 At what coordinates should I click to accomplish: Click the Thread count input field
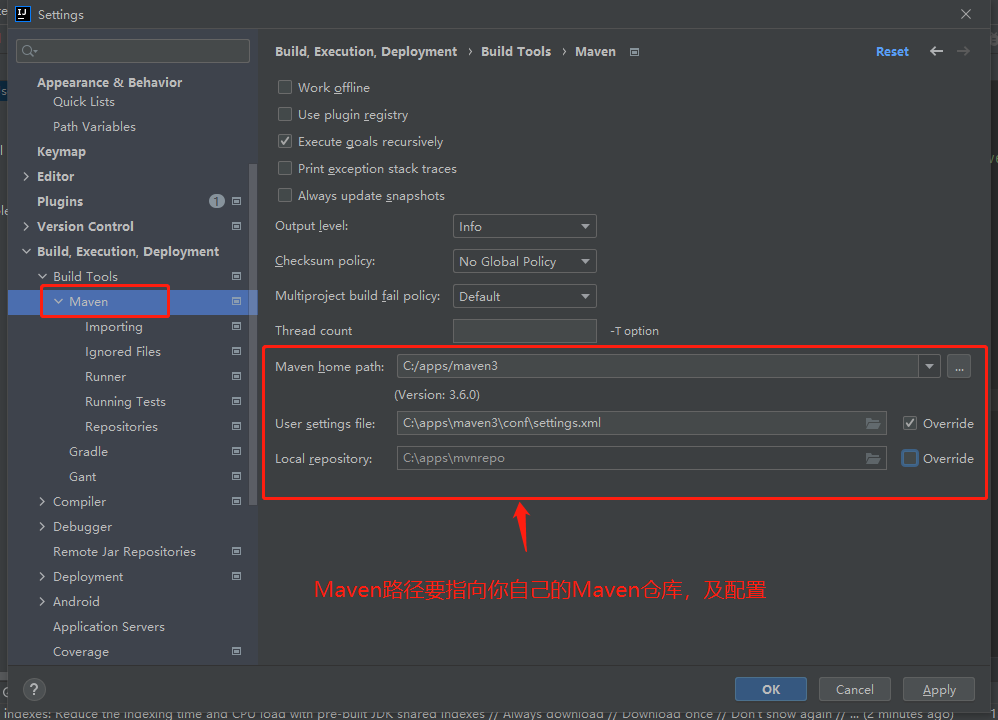(524, 331)
